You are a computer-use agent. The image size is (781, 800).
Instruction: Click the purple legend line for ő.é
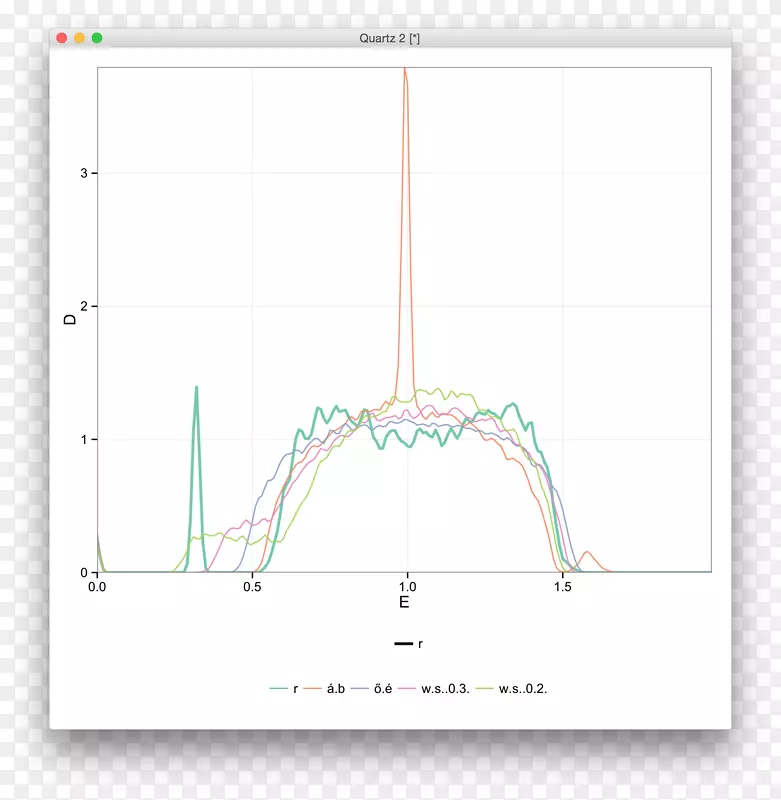pos(360,689)
